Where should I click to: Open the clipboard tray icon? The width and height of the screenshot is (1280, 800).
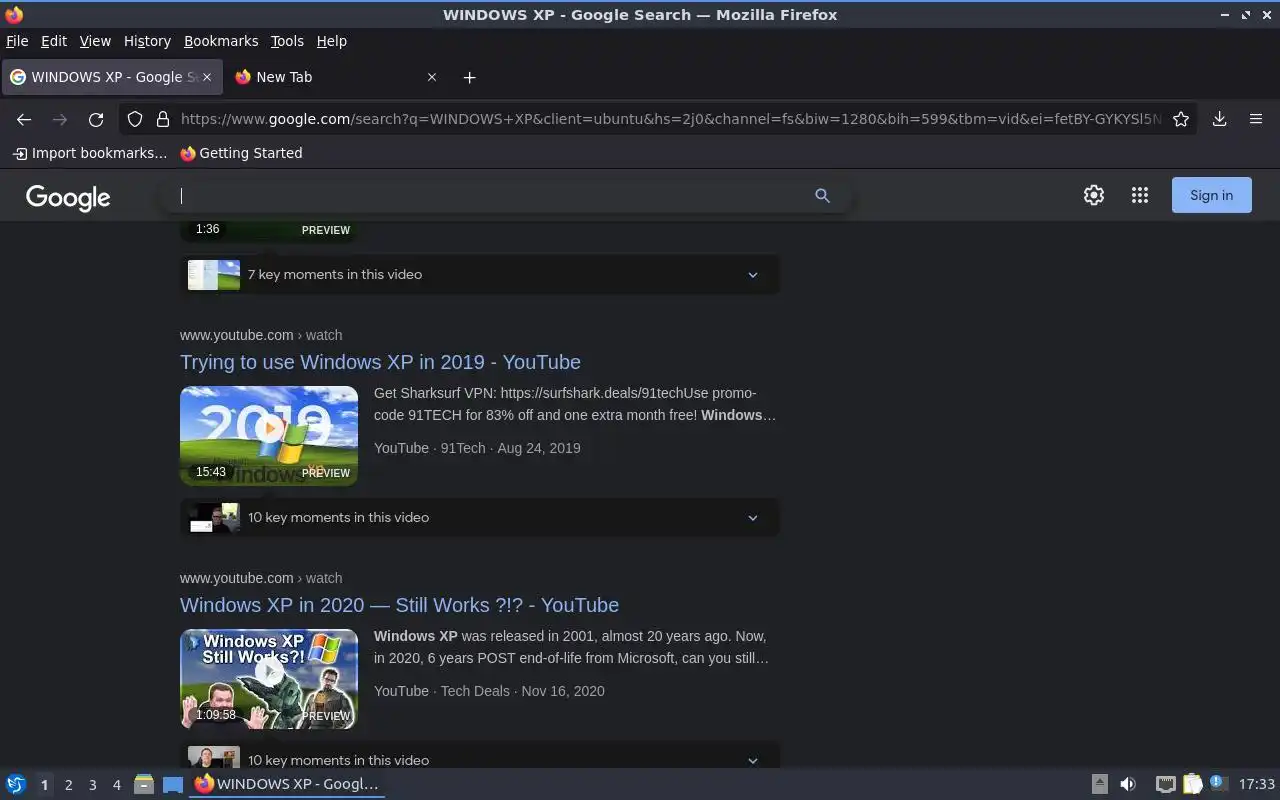pyautogui.click(x=1192, y=784)
